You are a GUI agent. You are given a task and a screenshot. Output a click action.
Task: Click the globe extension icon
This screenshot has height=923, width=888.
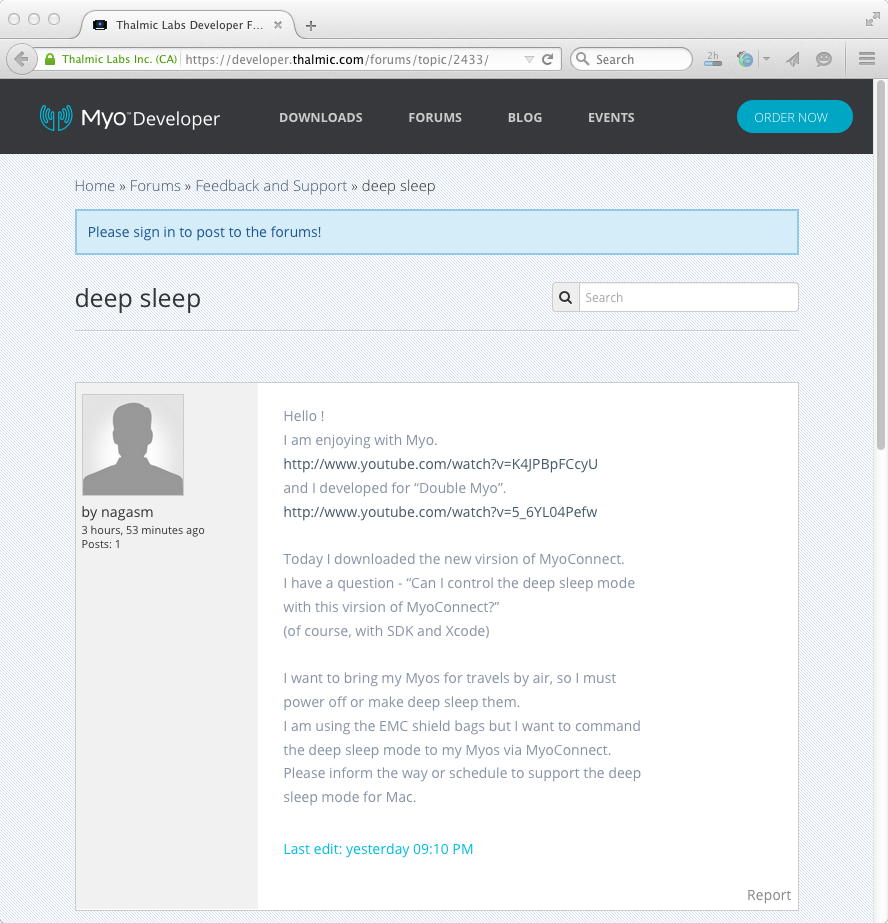[745, 59]
